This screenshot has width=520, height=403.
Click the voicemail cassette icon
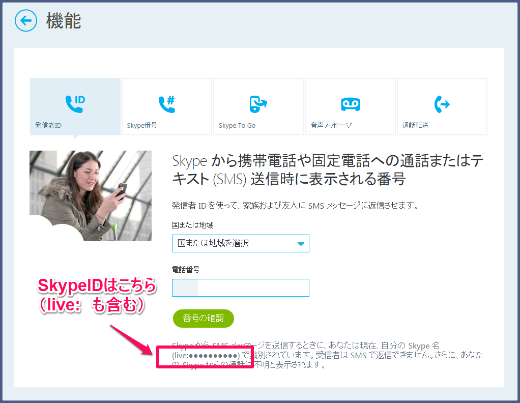(350, 104)
